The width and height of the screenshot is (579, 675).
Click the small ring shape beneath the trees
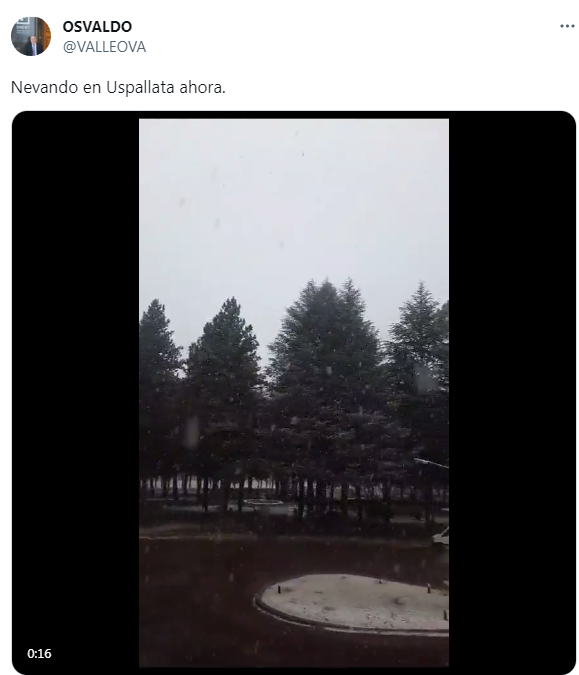[x=263, y=502]
